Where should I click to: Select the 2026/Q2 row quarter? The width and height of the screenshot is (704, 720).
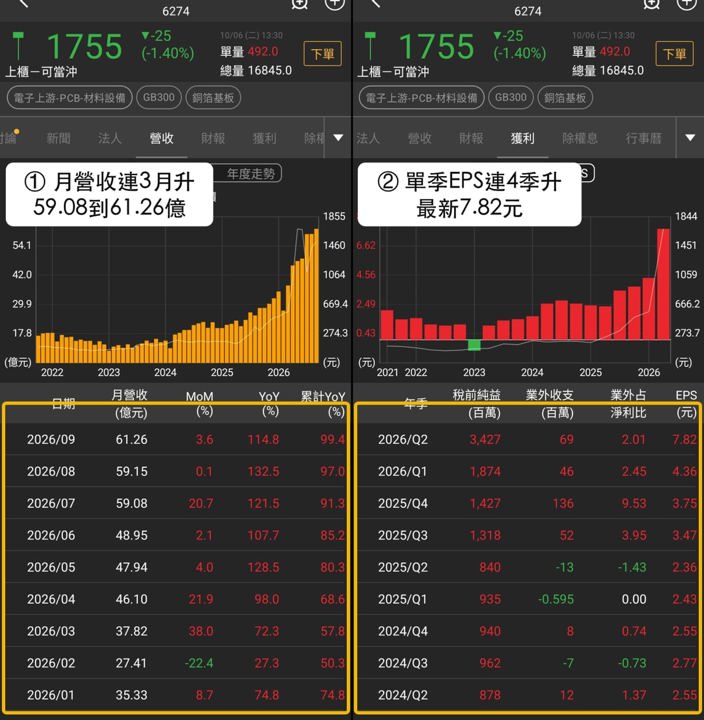[x=403, y=439]
